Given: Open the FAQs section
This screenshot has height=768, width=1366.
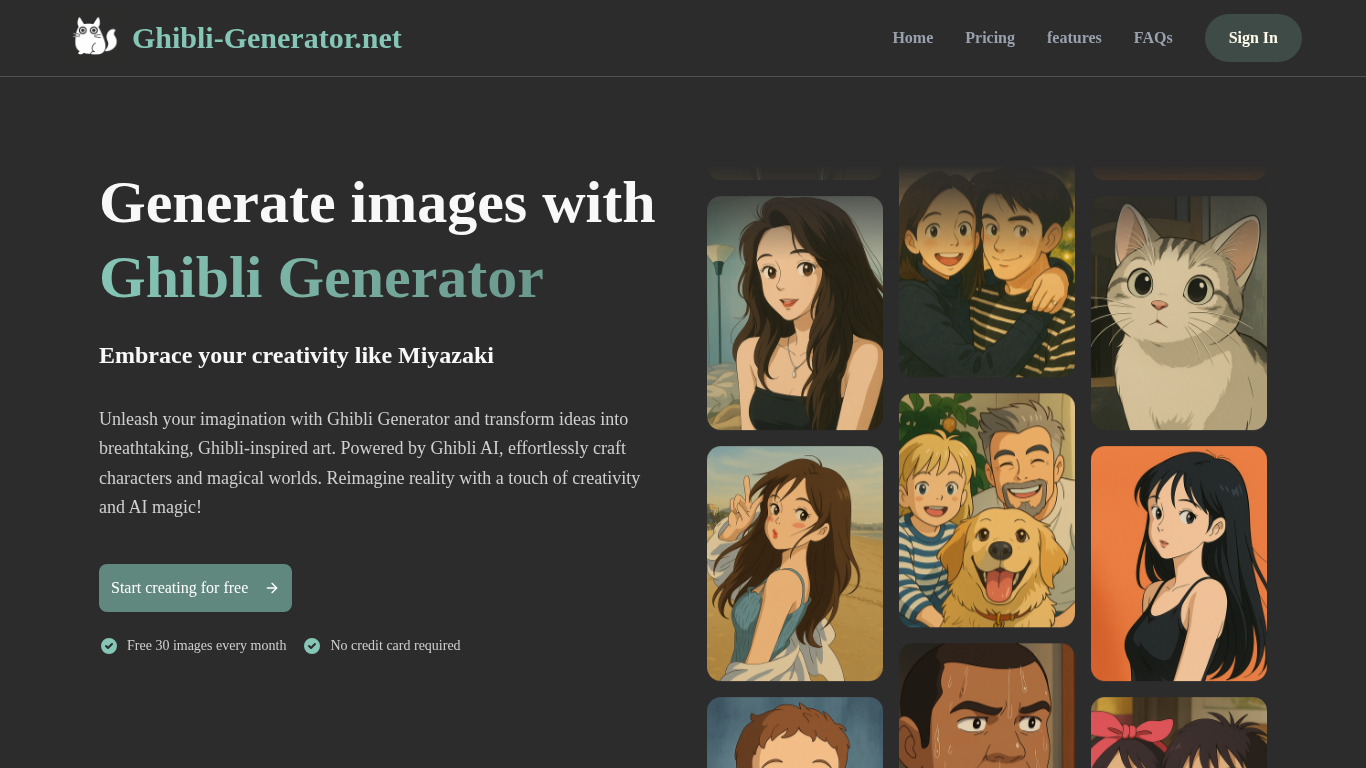Looking at the screenshot, I should [x=1152, y=38].
